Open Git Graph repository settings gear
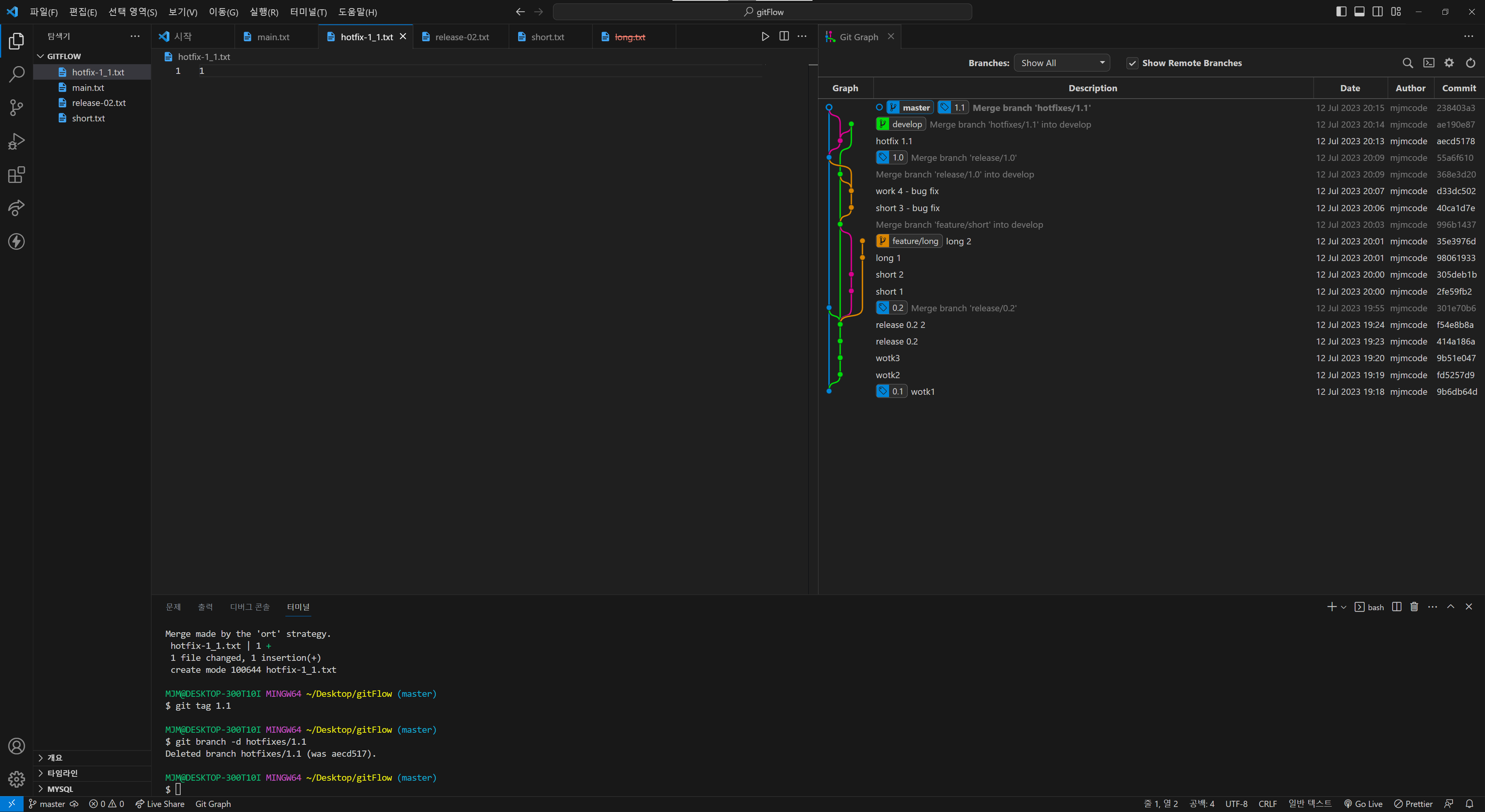Image resolution: width=1485 pixels, height=812 pixels. coord(1449,63)
